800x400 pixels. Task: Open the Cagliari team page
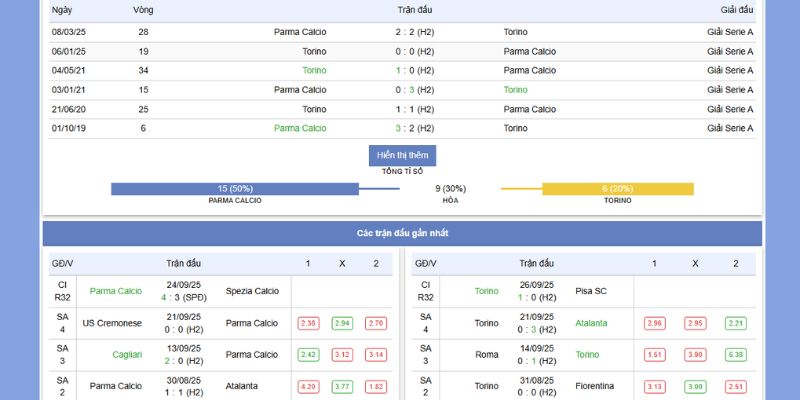tap(126, 355)
